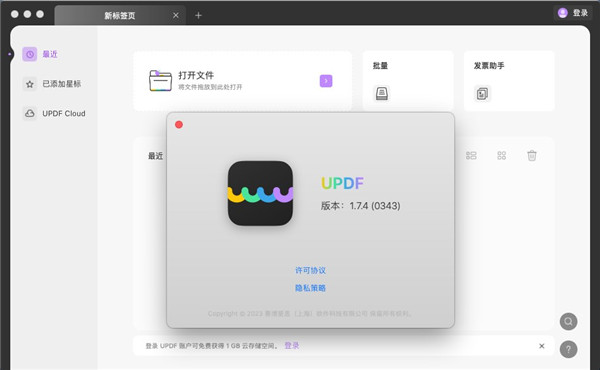Open UPDF Cloud in sidebar
Viewport: 600px width, 370px height.
click(x=54, y=113)
